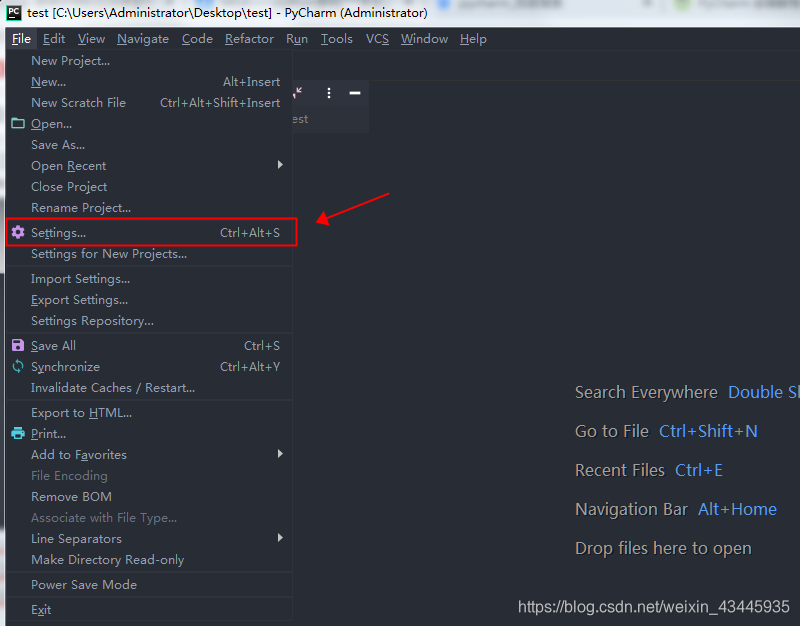Open the Add to Favorites submenu
This screenshot has height=626, width=800.
[149, 455]
